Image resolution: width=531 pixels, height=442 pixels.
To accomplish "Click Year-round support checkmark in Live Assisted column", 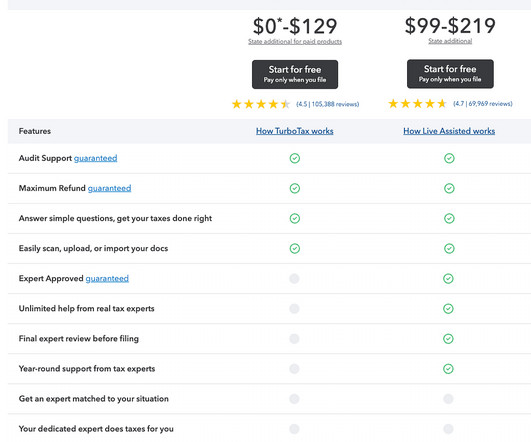I will (448, 369).
